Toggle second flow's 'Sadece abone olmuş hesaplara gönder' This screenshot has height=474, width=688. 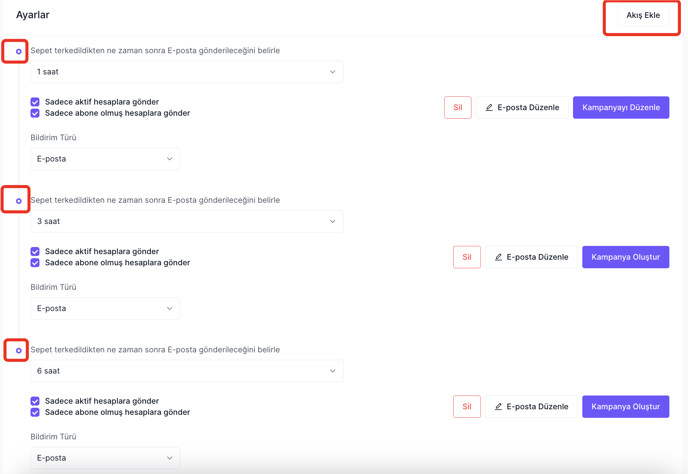point(35,263)
